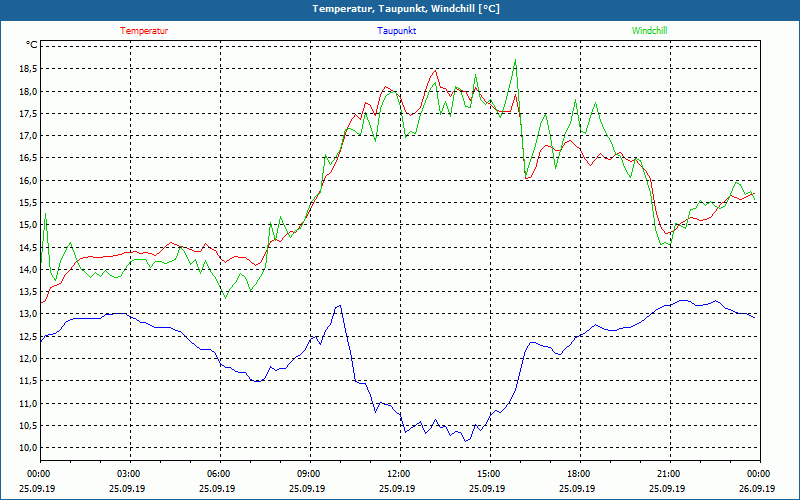Click the green Windchill legend label
Image resolution: width=800 pixels, height=500 pixels.
pyautogui.click(x=649, y=31)
